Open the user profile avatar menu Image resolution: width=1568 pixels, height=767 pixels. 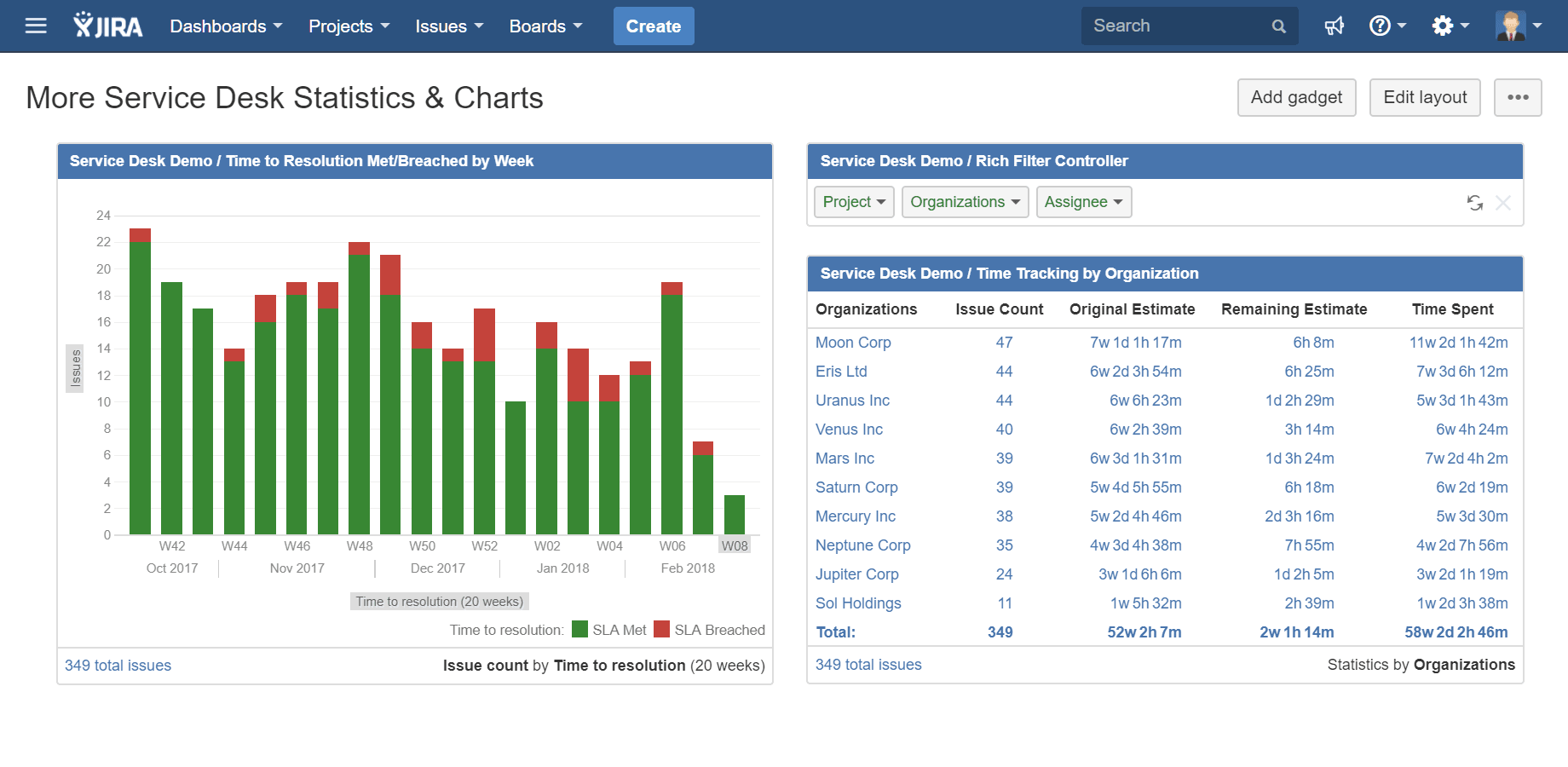1518,26
